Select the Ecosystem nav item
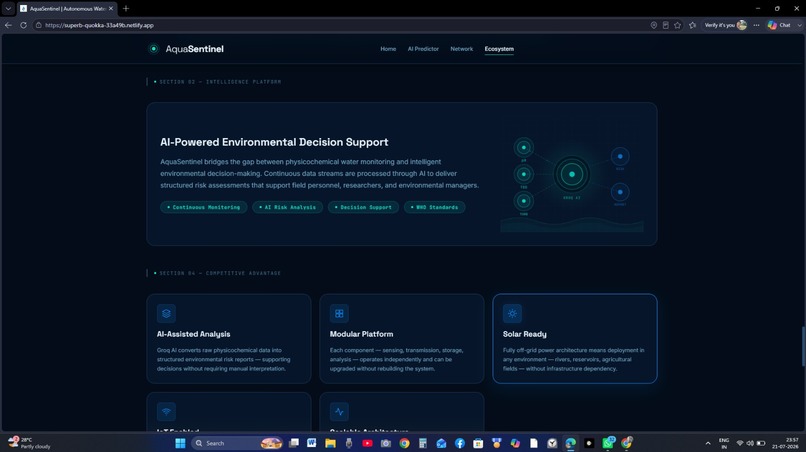 [x=499, y=49]
